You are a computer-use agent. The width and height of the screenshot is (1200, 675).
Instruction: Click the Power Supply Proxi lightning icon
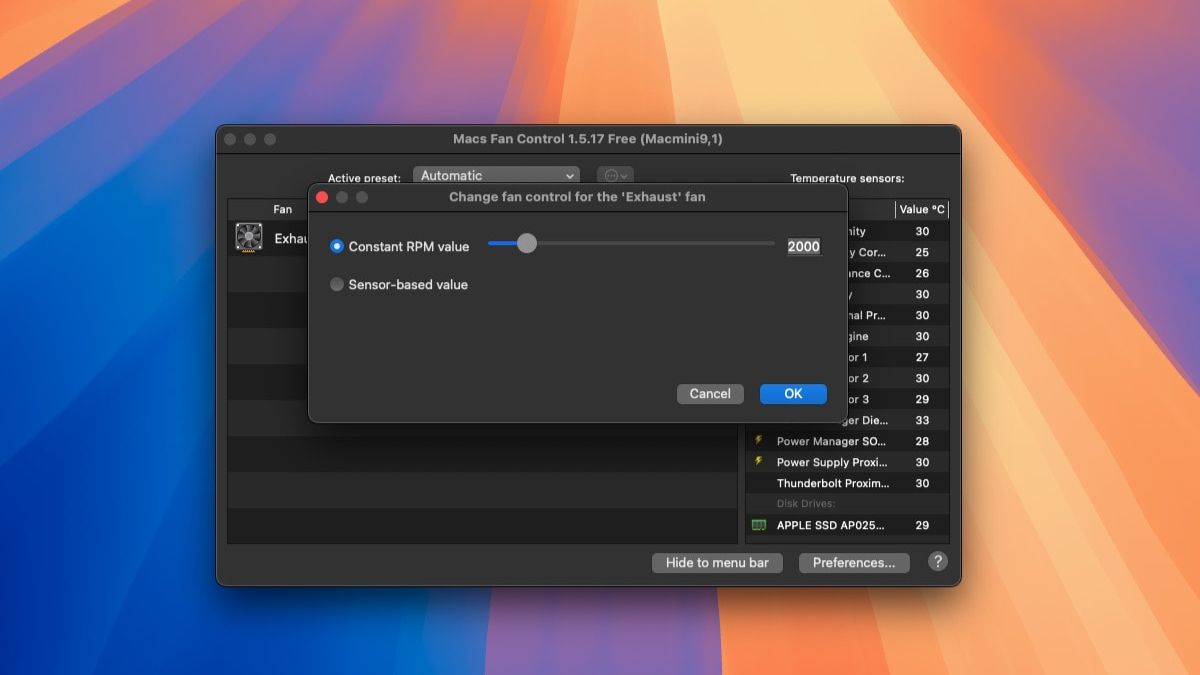[x=759, y=462]
